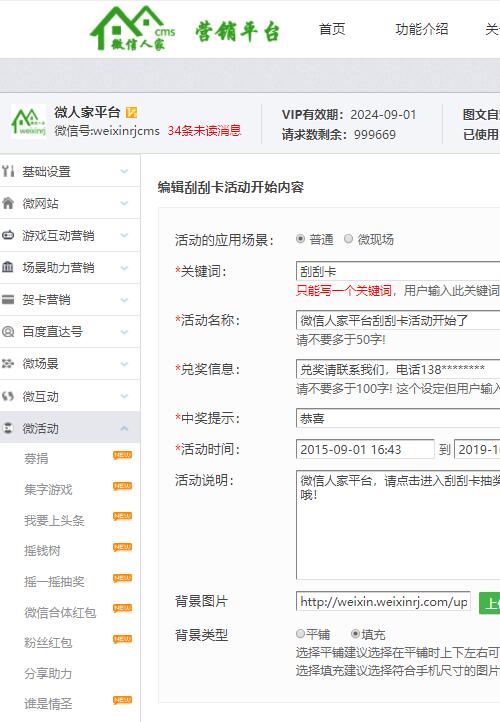The image size is (500, 722).
Task: Click the 微人家平台 account avatar thumbnail
Action: point(29,122)
